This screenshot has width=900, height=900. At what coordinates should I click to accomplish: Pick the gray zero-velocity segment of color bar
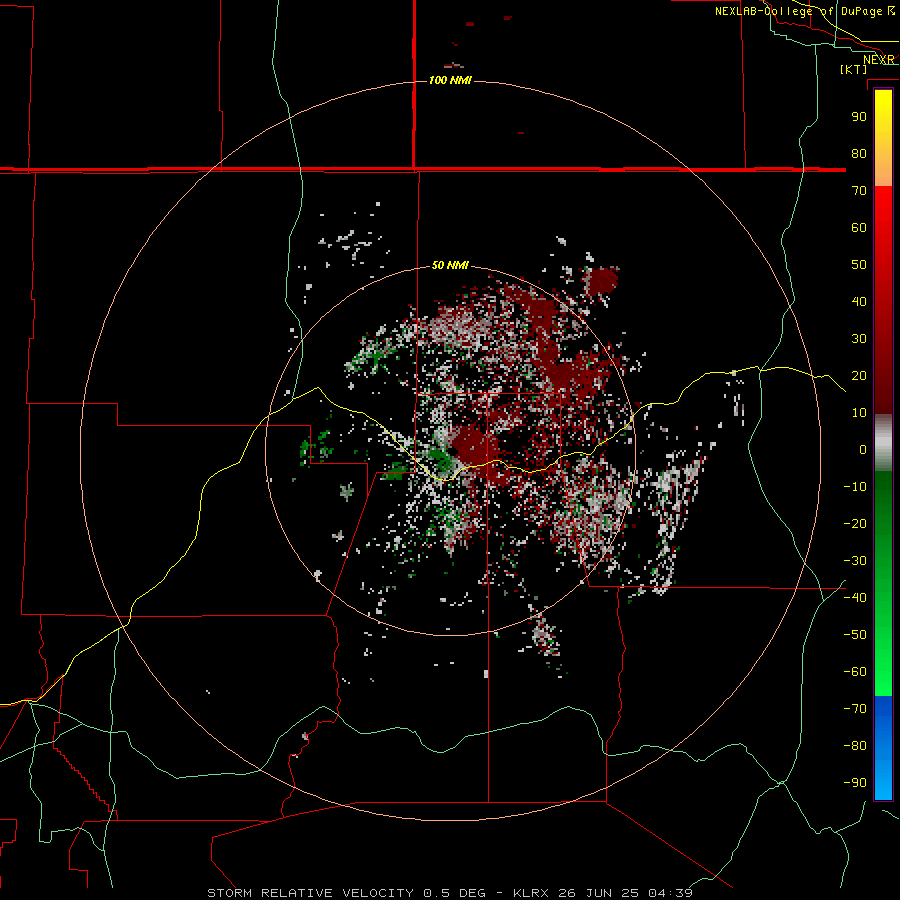click(x=883, y=443)
